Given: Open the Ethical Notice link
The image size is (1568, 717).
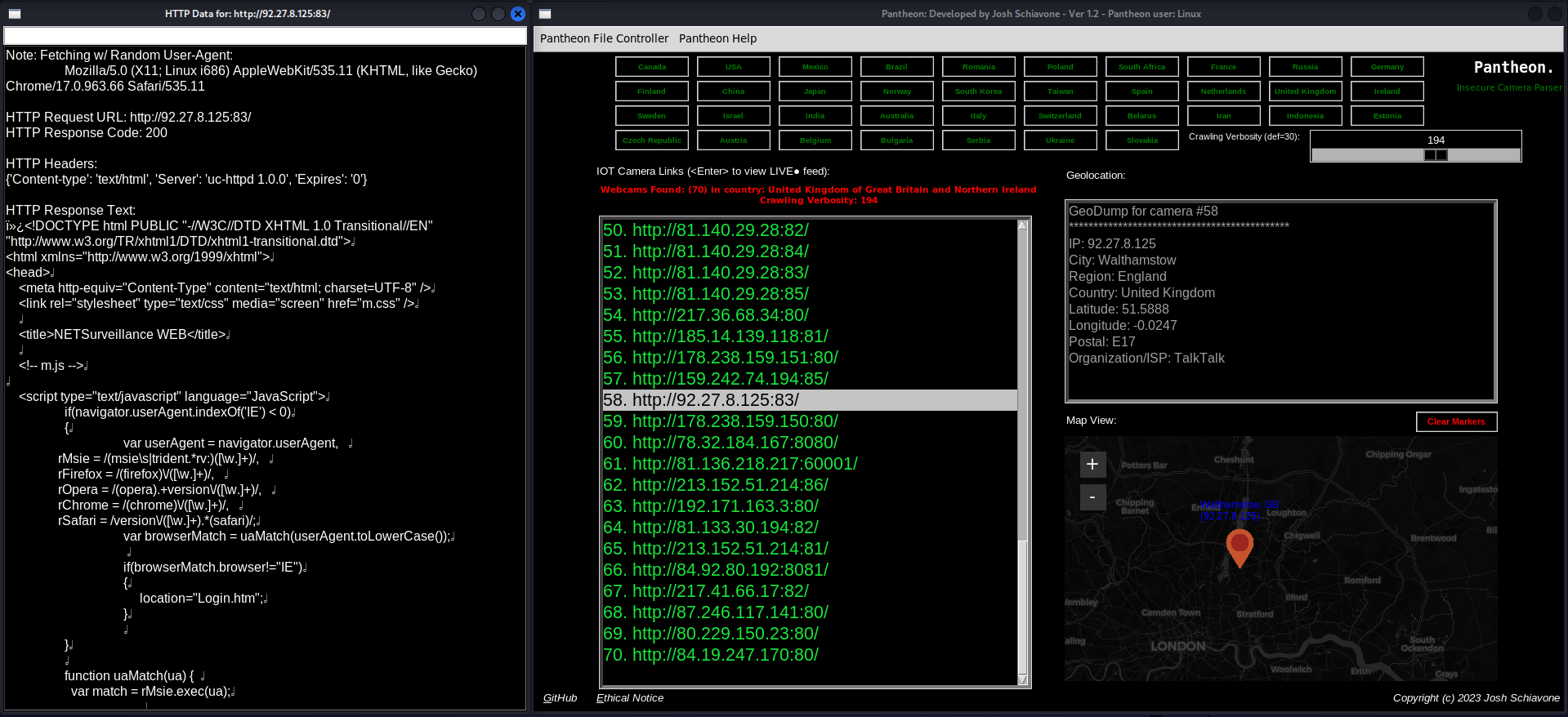Looking at the screenshot, I should [629, 698].
